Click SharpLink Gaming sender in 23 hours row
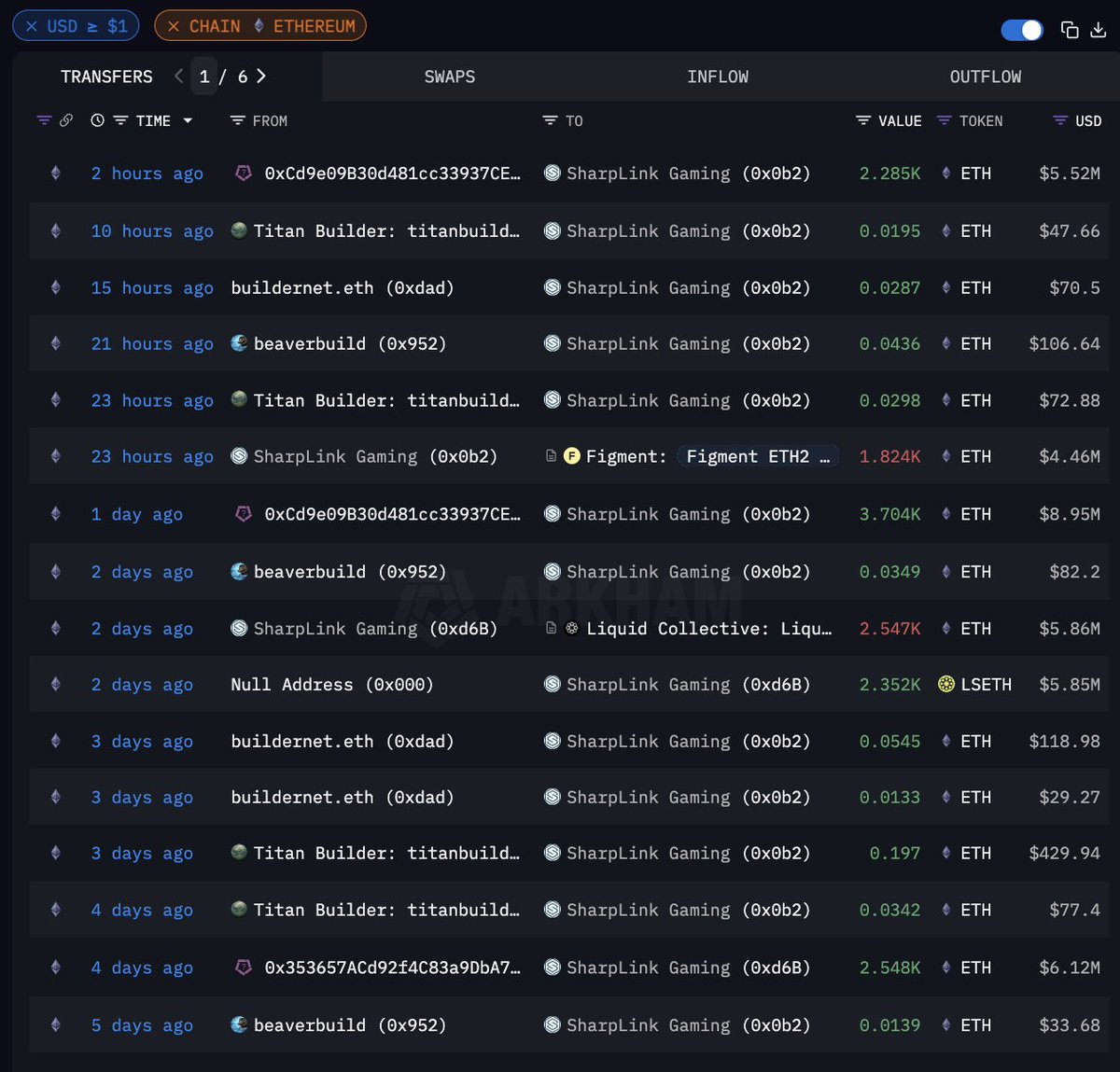The height and width of the screenshot is (1072, 1120). pyautogui.click(x=375, y=457)
